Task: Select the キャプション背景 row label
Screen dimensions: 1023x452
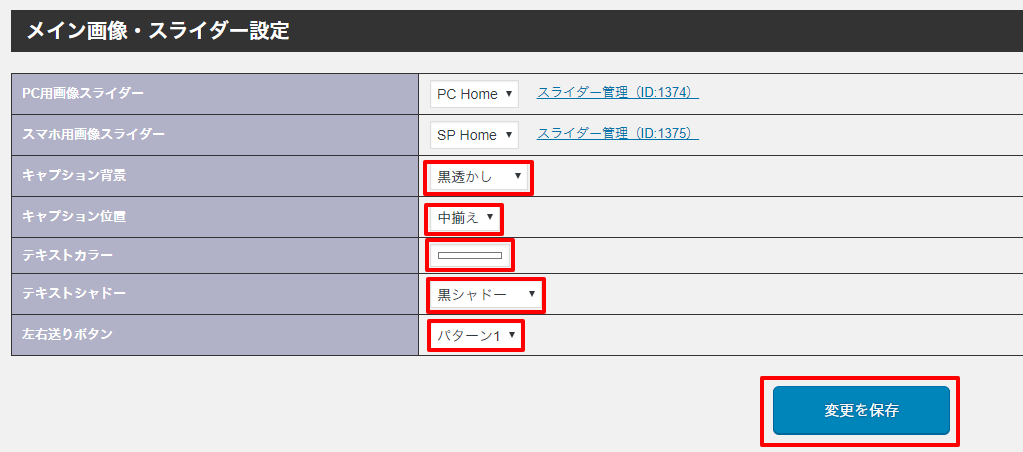Action: point(74,175)
